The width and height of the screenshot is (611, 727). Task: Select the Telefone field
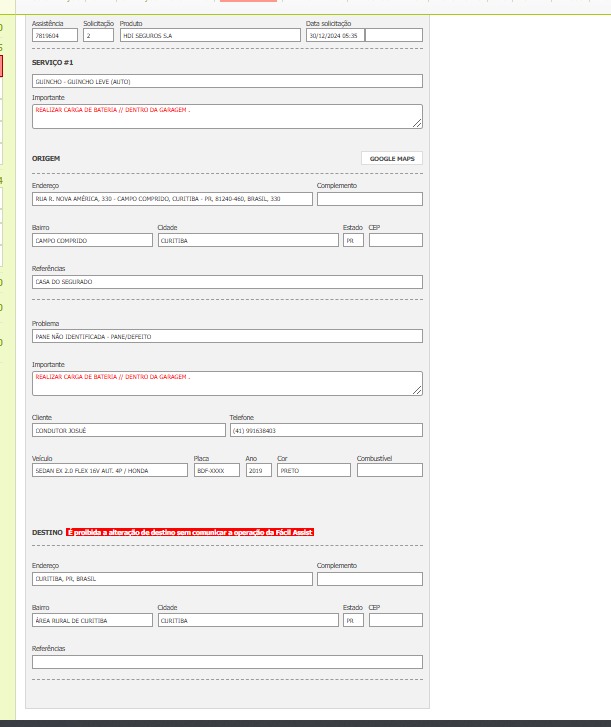326,430
